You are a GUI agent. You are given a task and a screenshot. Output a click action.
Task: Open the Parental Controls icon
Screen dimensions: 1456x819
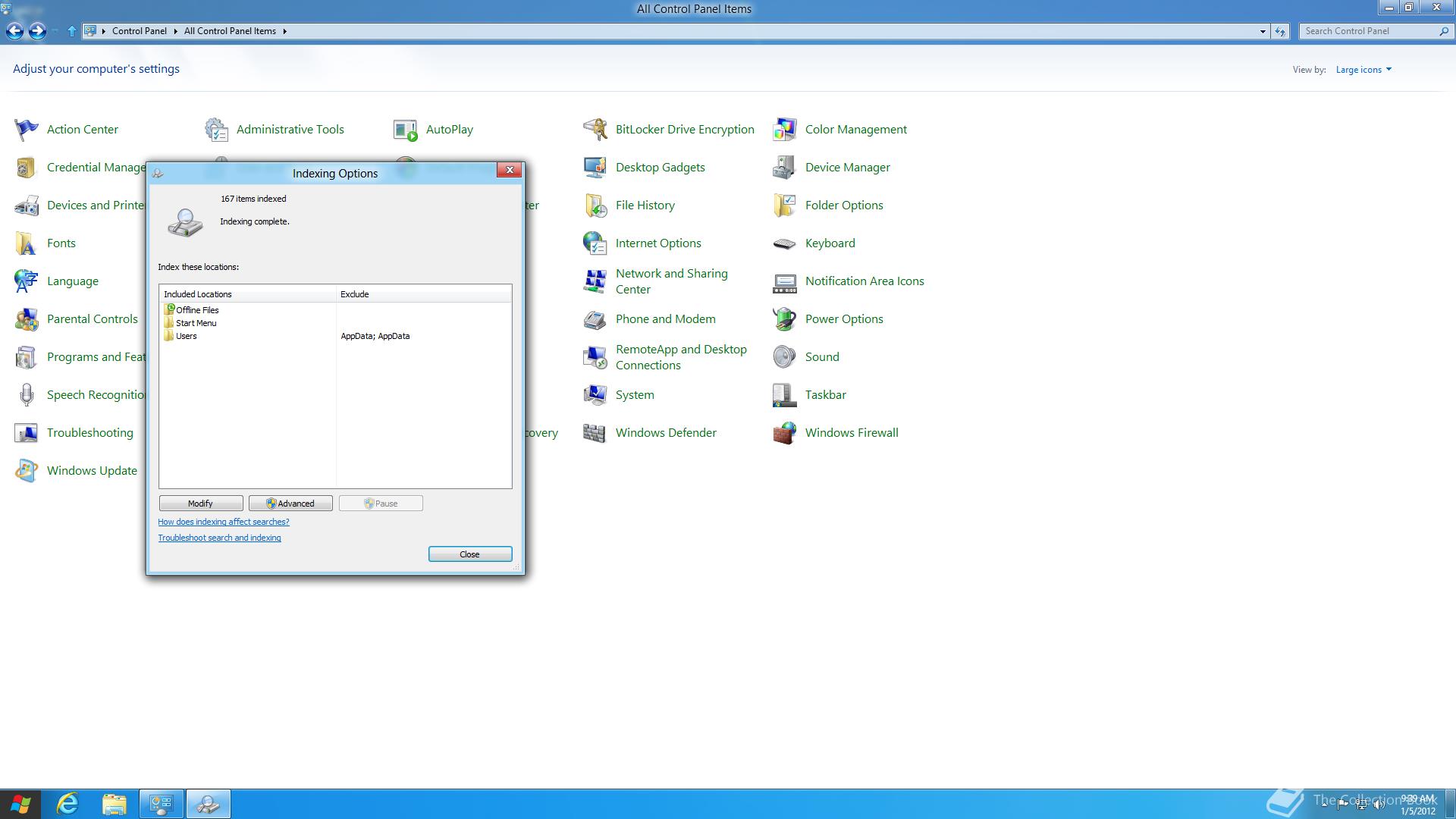point(27,319)
